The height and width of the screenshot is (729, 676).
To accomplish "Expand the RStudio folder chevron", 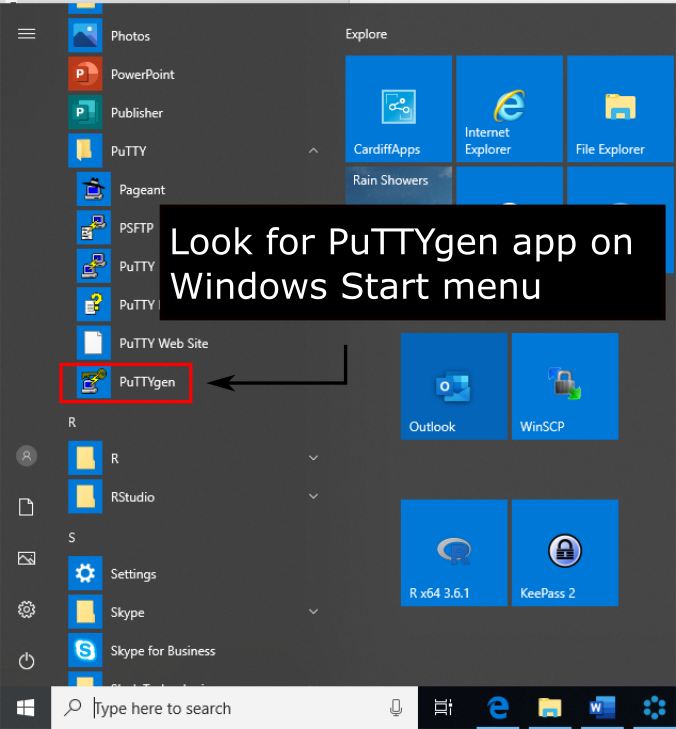I will coord(313,496).
